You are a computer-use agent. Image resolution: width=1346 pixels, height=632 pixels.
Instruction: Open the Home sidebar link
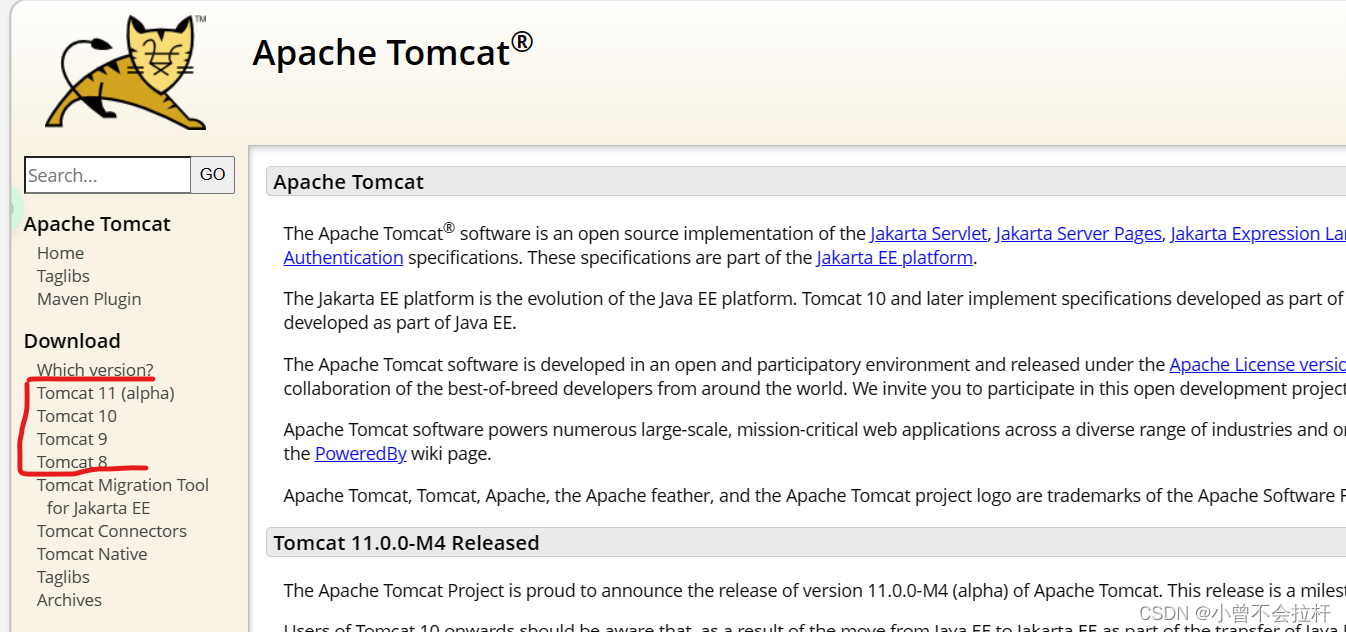pyautogui.click(x=60, y=253)
